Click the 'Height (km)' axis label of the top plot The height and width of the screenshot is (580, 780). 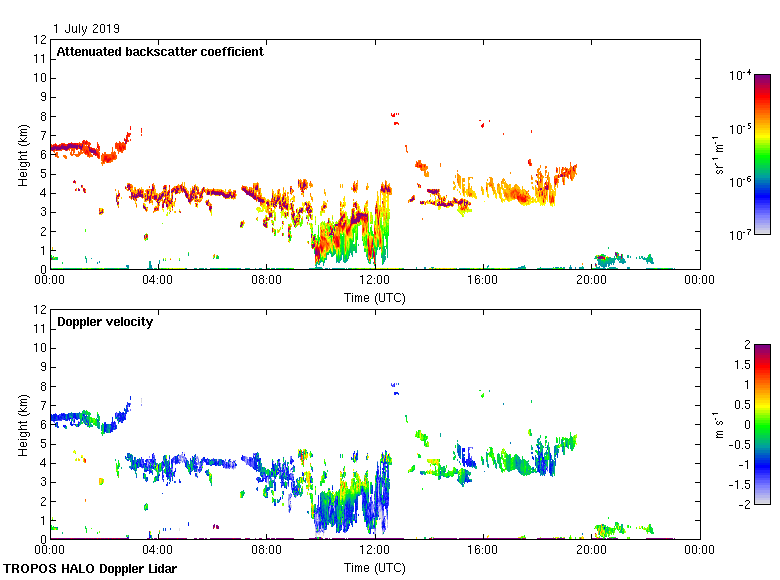23,154
